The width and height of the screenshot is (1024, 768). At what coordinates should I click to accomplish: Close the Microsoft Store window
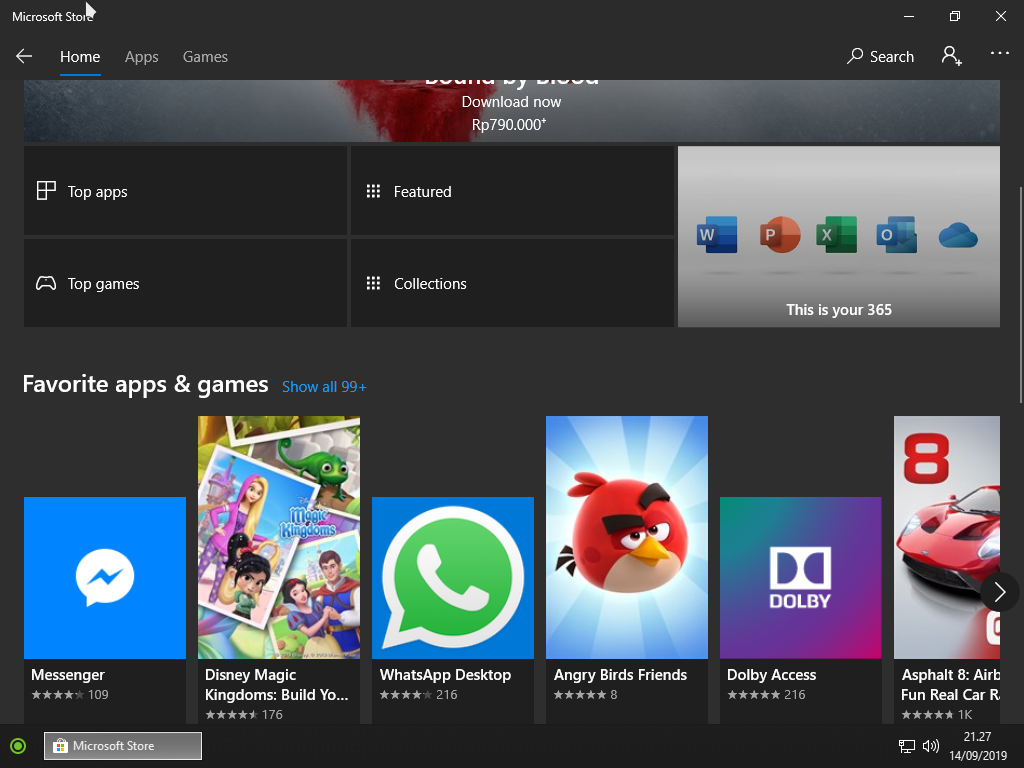pos(1000,16)
